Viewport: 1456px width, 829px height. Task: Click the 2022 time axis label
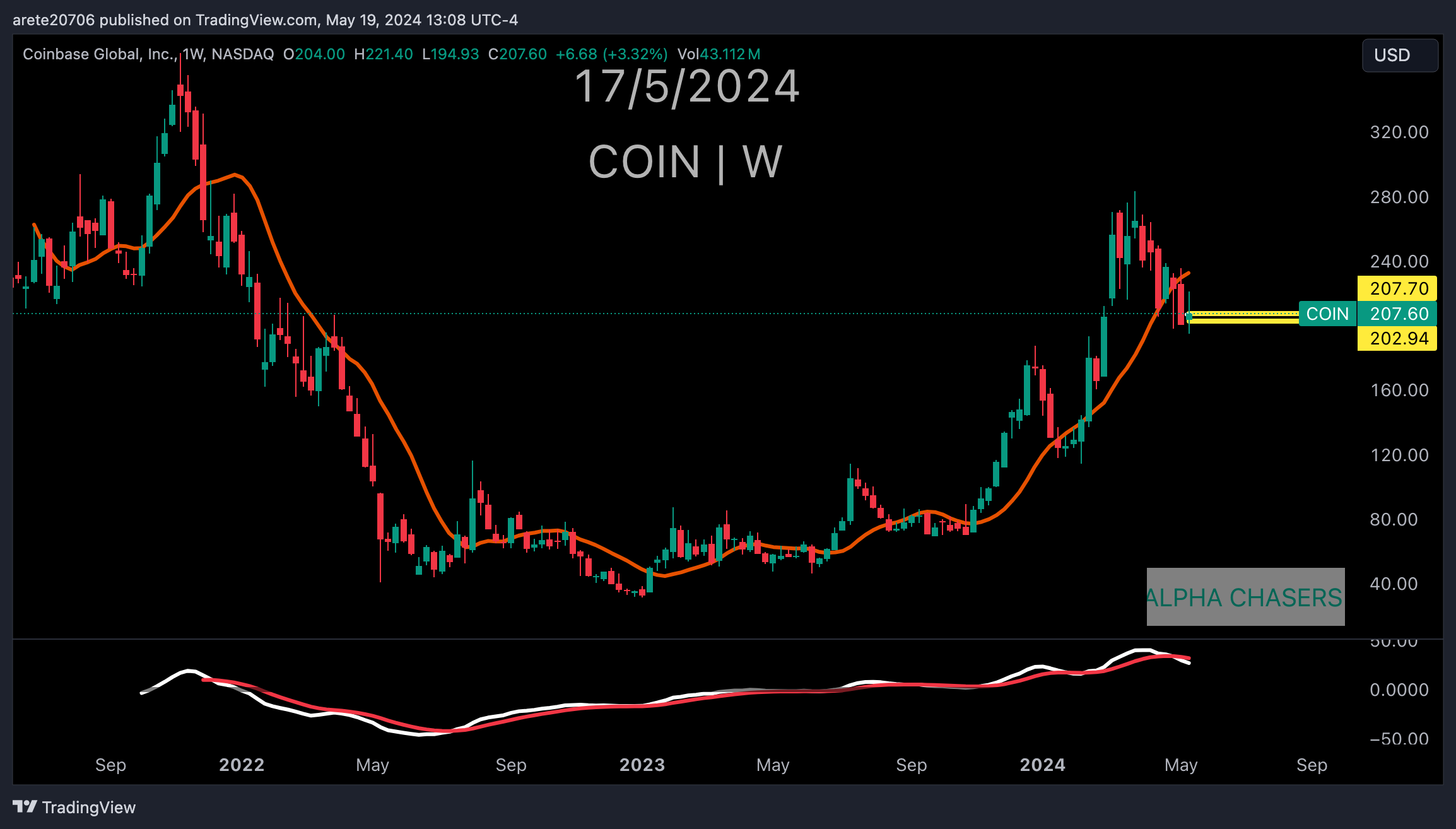[x=242, y=765]
